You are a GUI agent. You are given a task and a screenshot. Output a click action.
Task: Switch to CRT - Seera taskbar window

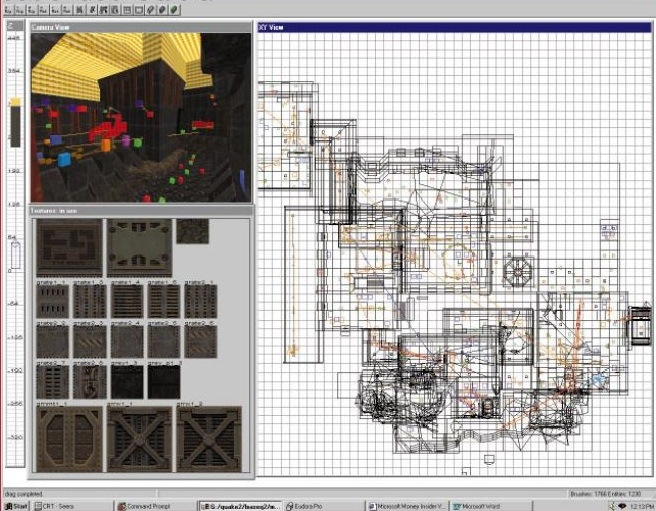coord(72,506)
